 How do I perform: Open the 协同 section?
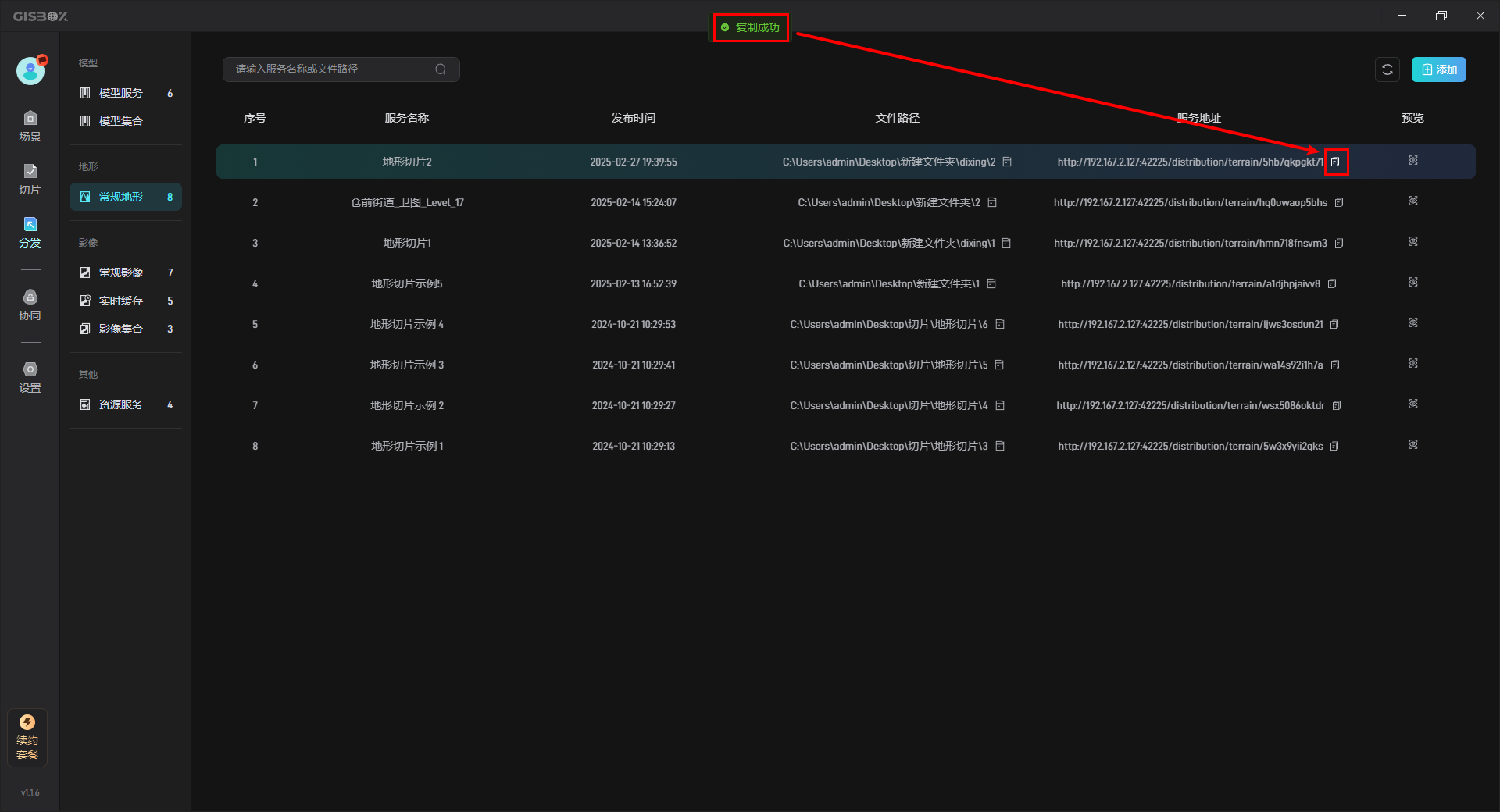tap(30, 305)
